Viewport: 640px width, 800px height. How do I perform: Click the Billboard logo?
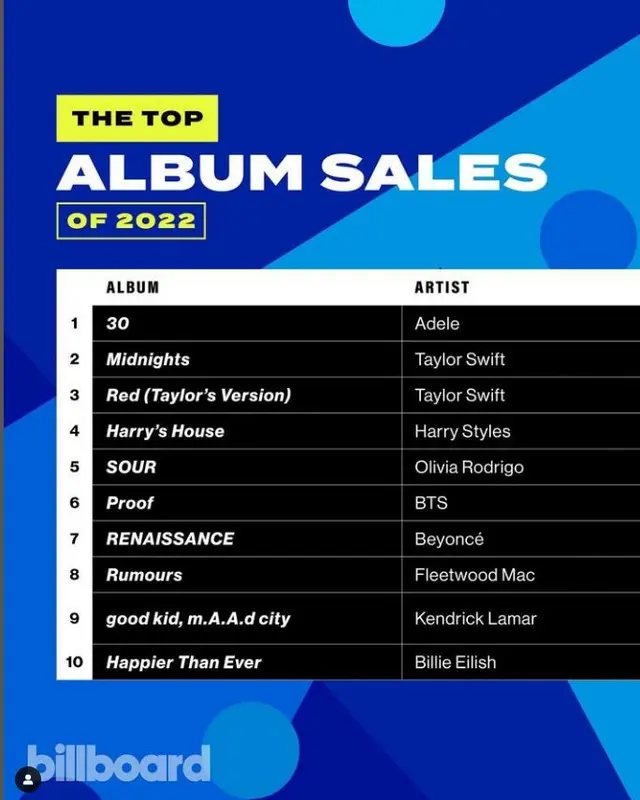(x=118, y=763)
